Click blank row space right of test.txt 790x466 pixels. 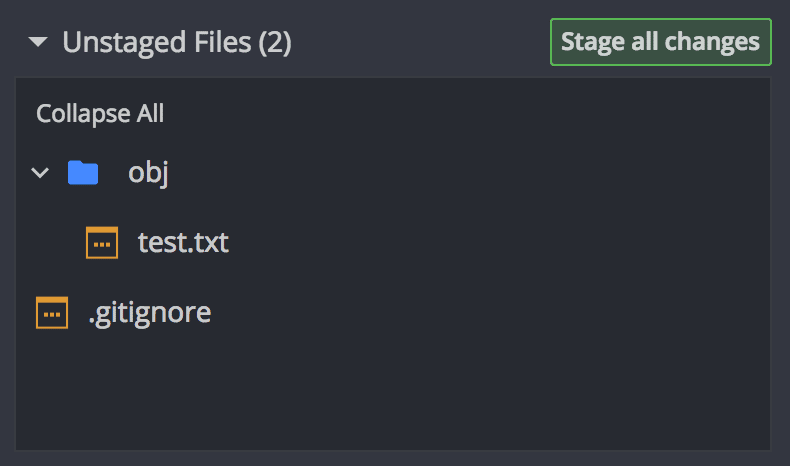click(500, 243)
